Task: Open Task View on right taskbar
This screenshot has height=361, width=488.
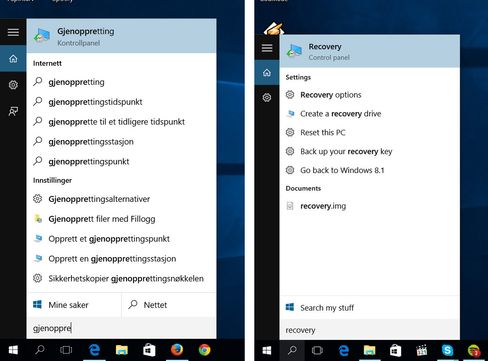Action: [x=317, y=351]
